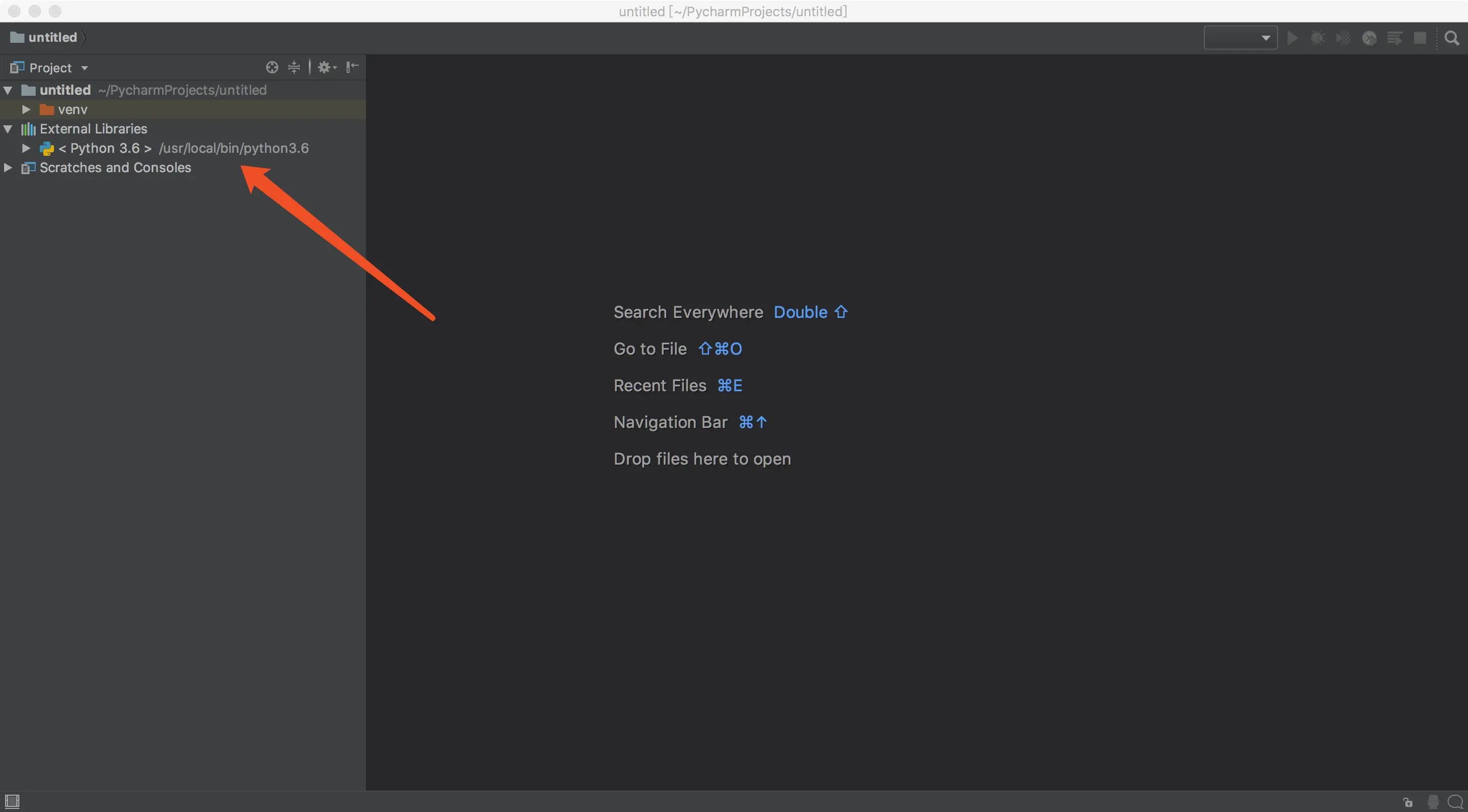Open Search Everywhere magnifier icon
The image size is (1468, 812).
pyautogui.click(x=1452, y=38)
